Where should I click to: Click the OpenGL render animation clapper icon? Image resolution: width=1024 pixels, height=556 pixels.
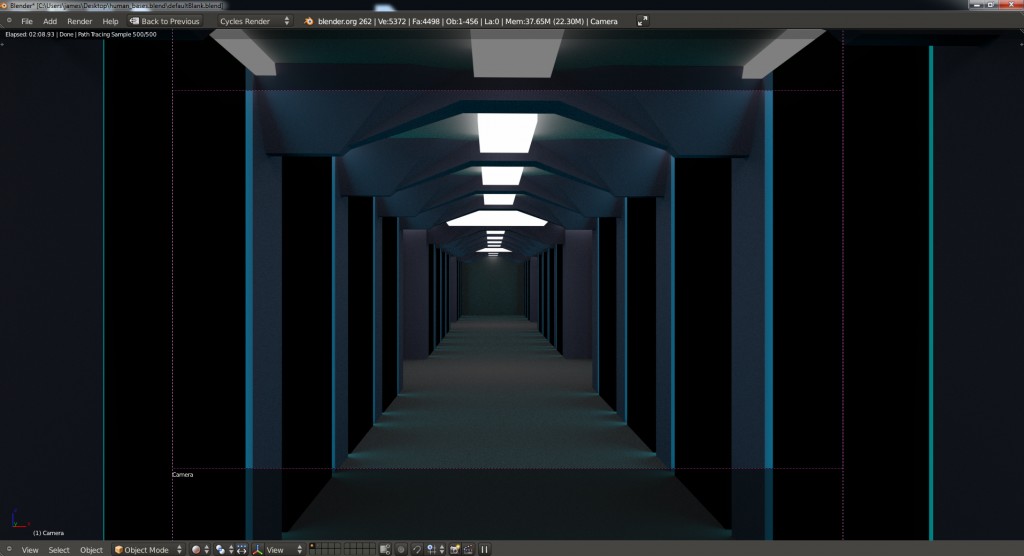pyautogui.click(x=468, y=549)
